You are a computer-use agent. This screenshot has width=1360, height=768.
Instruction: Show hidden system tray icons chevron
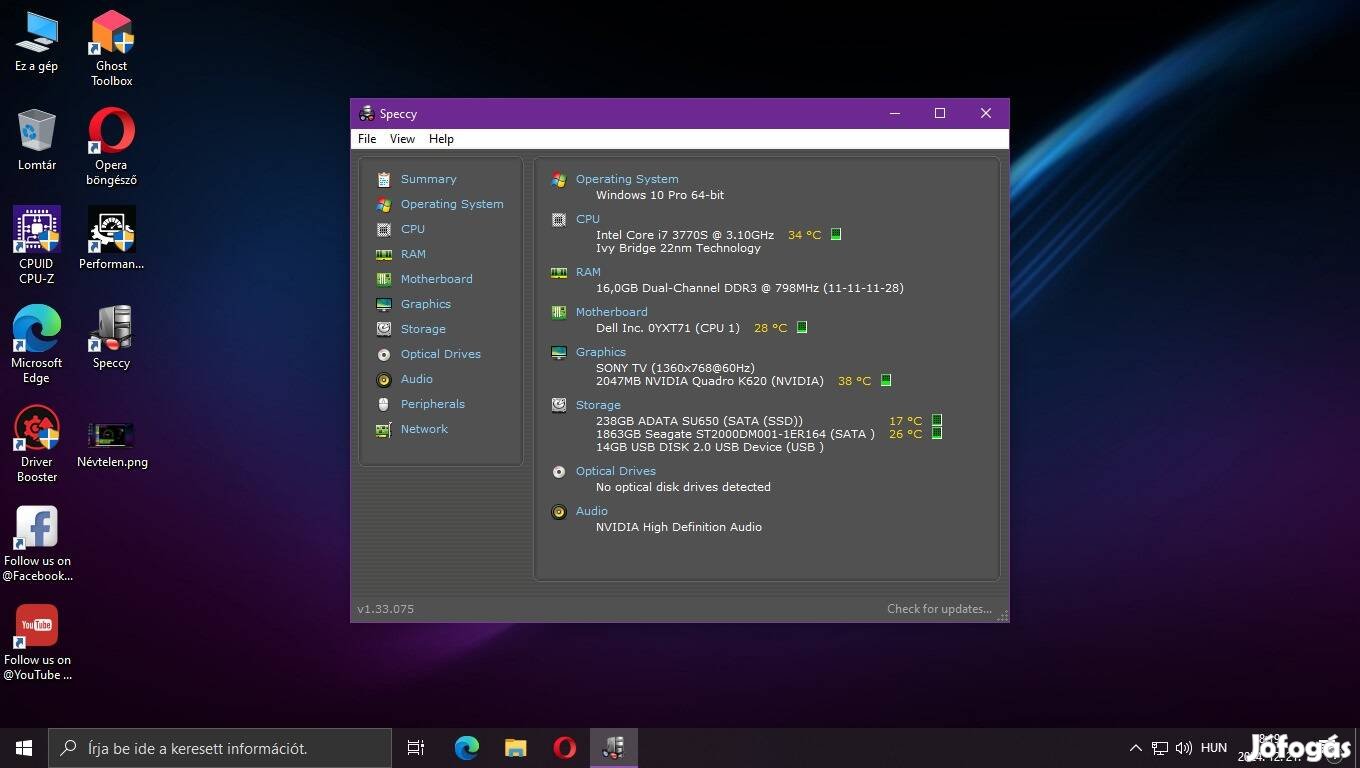1135,748
